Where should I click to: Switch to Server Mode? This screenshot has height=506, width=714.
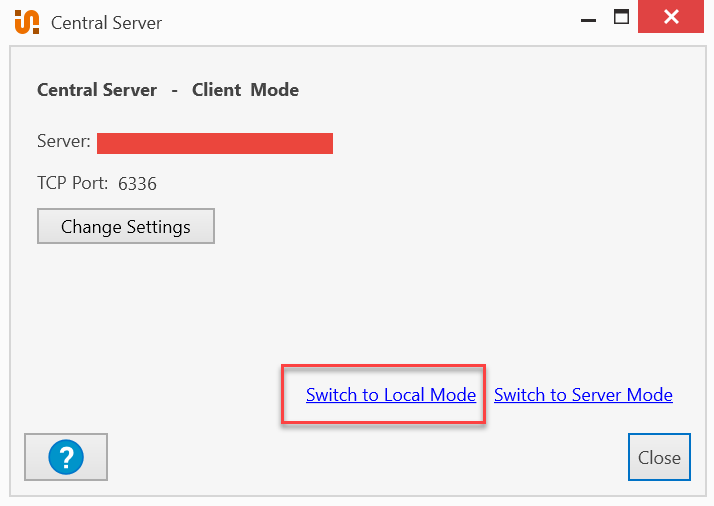point(583,395)
